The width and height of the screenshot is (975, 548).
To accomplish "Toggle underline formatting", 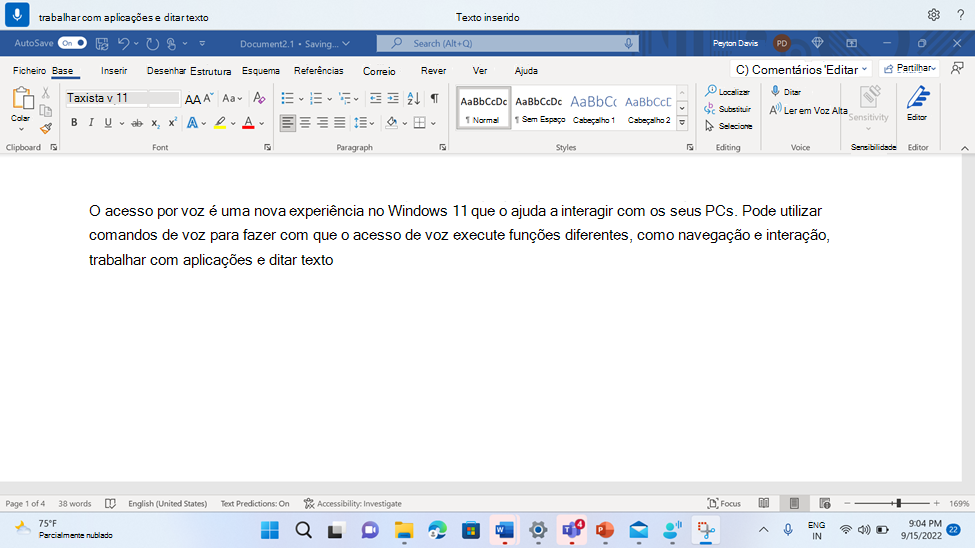I will [108, 123].
